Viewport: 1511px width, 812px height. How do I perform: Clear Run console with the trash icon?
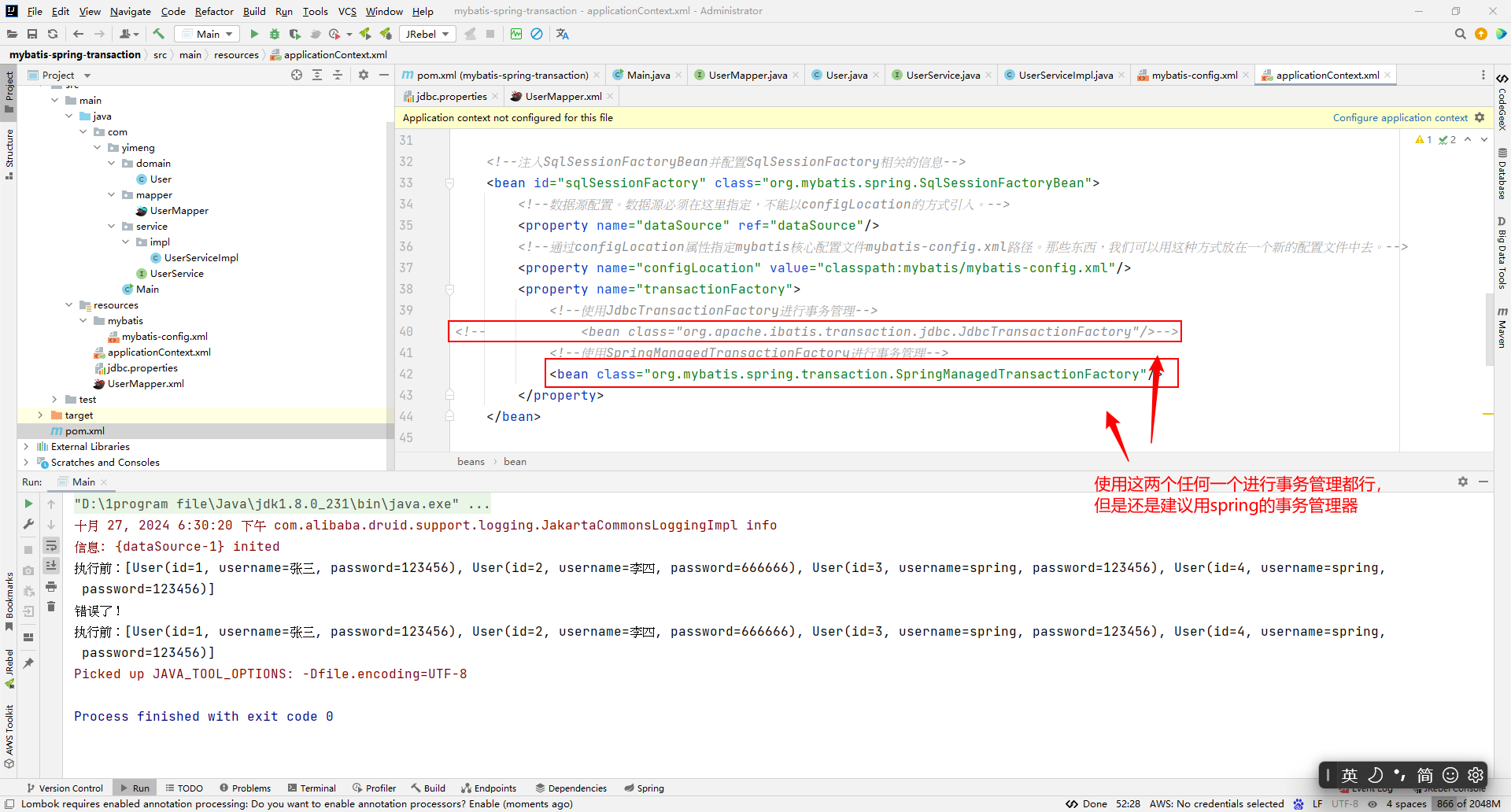[x=51, y=607]
